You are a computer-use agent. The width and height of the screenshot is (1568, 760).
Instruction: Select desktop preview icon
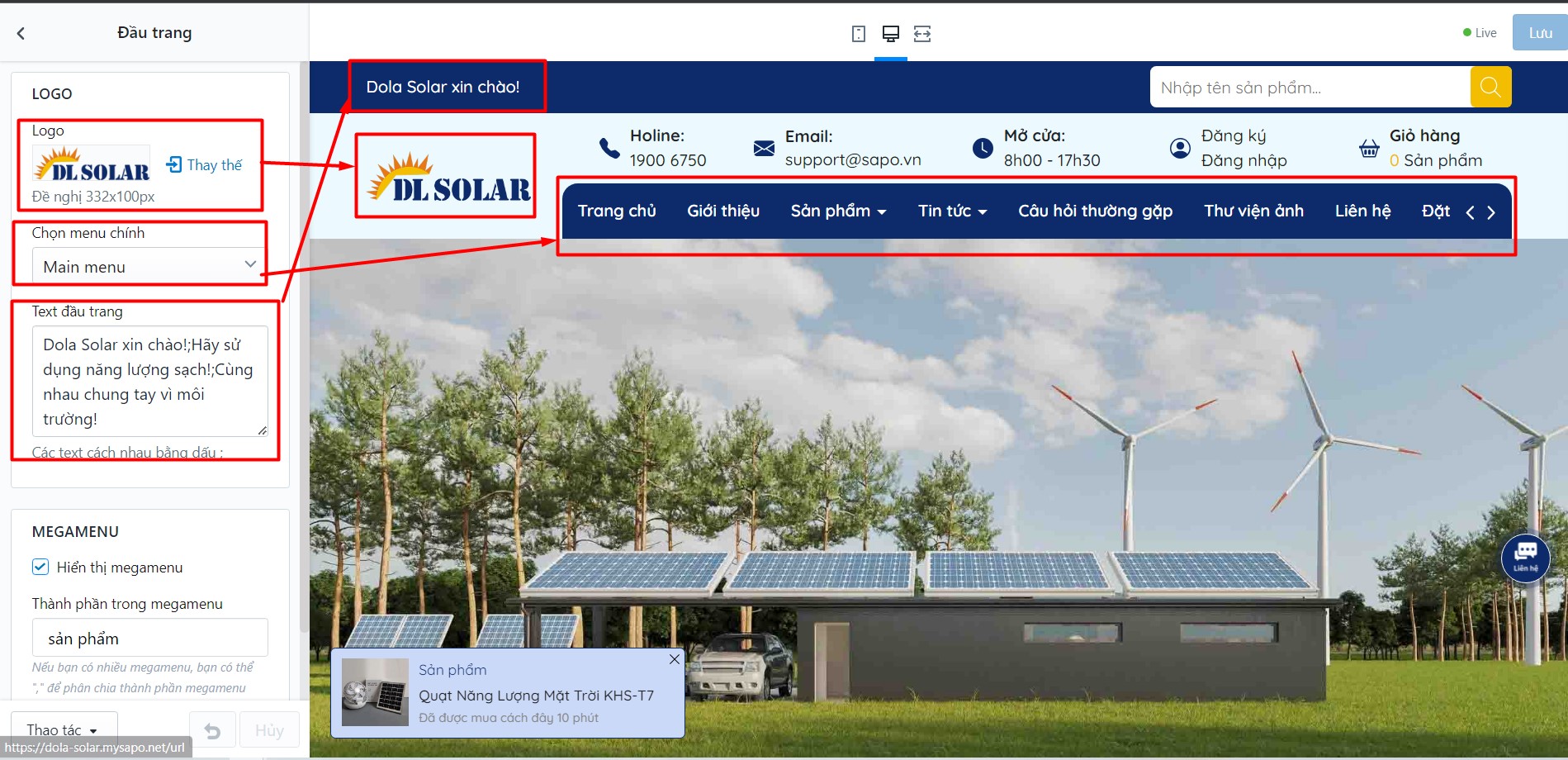pos(890,34)
